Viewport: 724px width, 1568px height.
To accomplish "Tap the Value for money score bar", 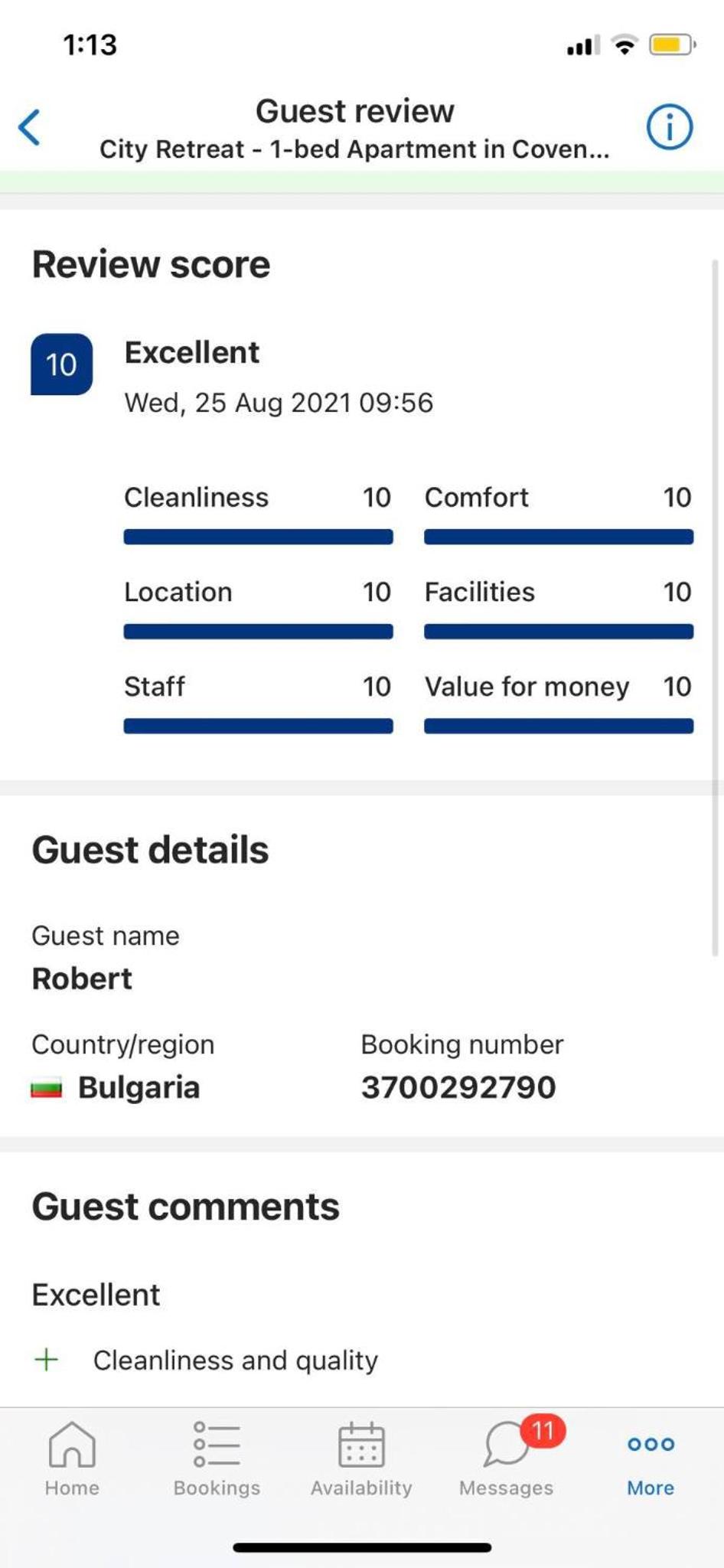I will click(x=559, y=726).
